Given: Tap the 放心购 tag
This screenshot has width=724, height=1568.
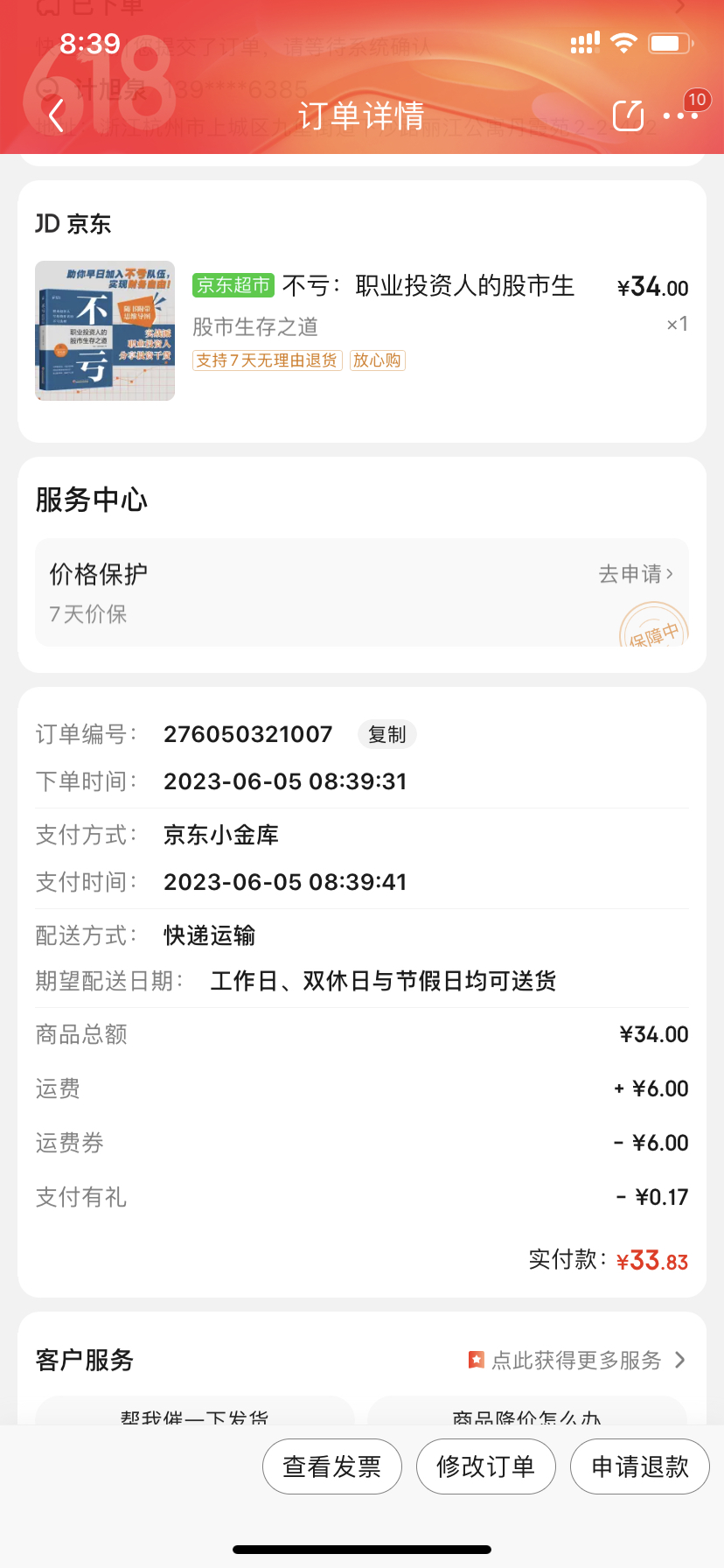Looking at the screenshot, I should tap(377, 360).
